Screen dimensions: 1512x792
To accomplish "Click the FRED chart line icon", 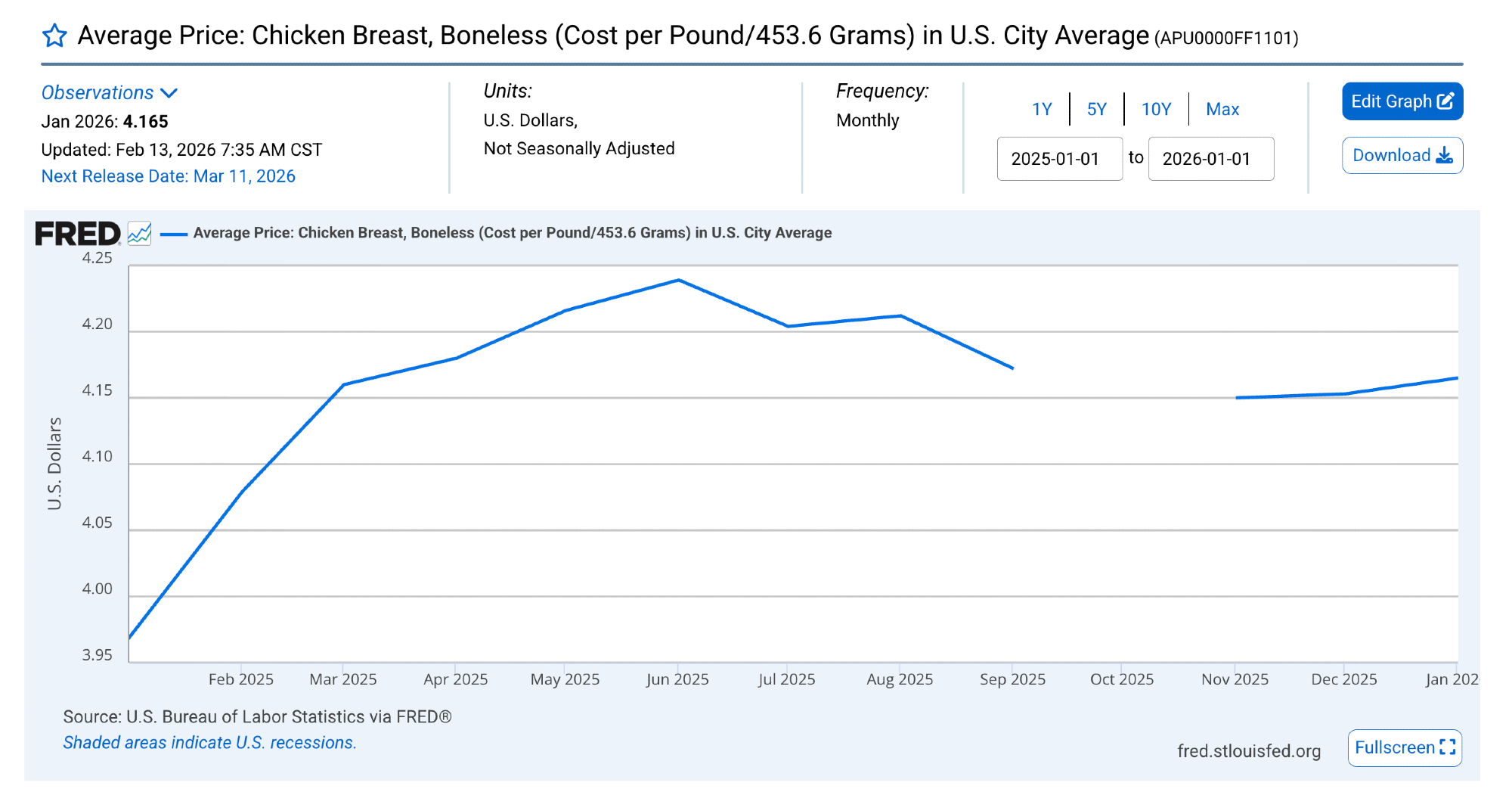I will pos(140,233).
